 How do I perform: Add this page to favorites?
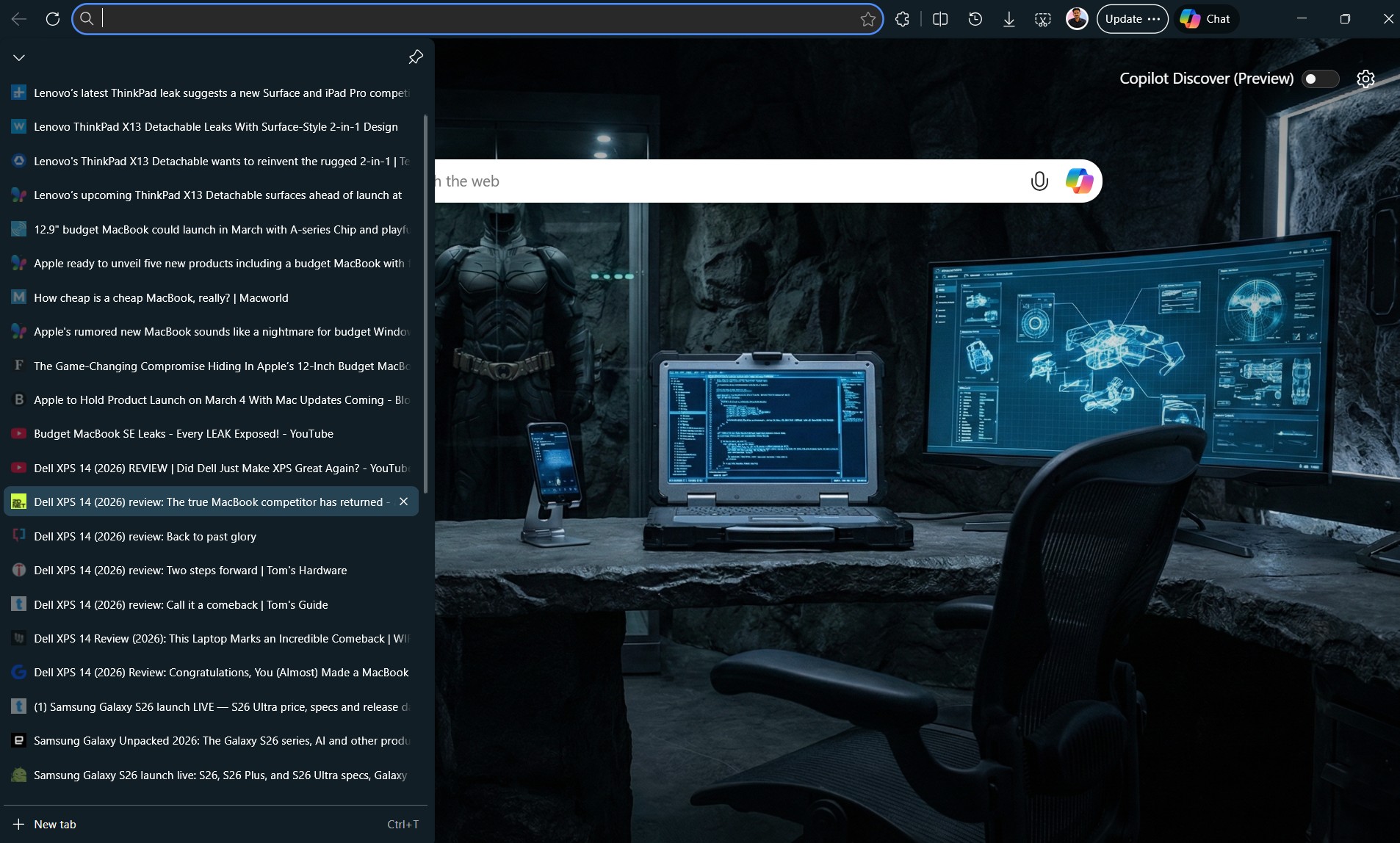[867, 18]
